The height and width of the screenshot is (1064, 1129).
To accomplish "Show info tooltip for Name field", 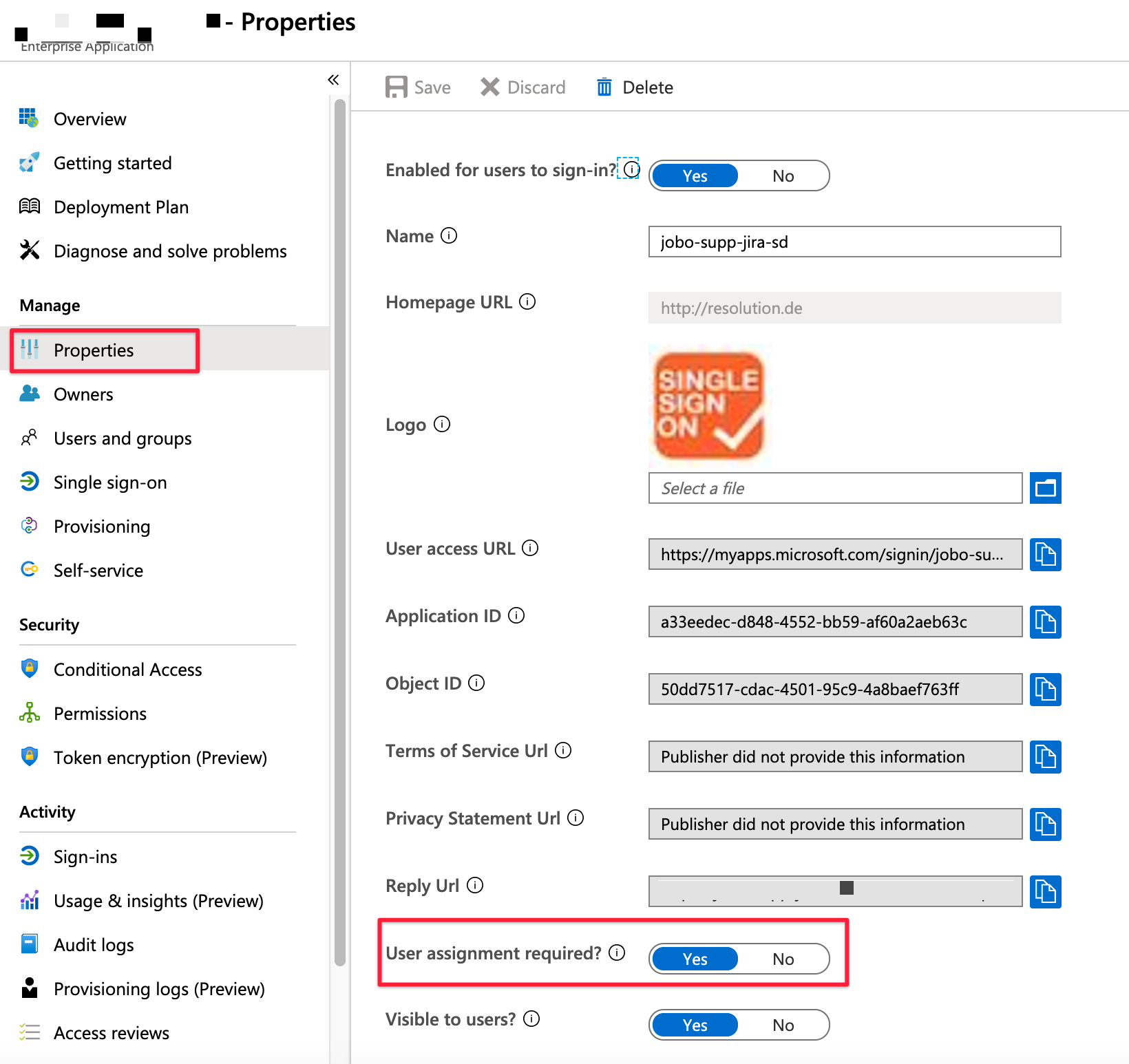I will tap(449, 235).
